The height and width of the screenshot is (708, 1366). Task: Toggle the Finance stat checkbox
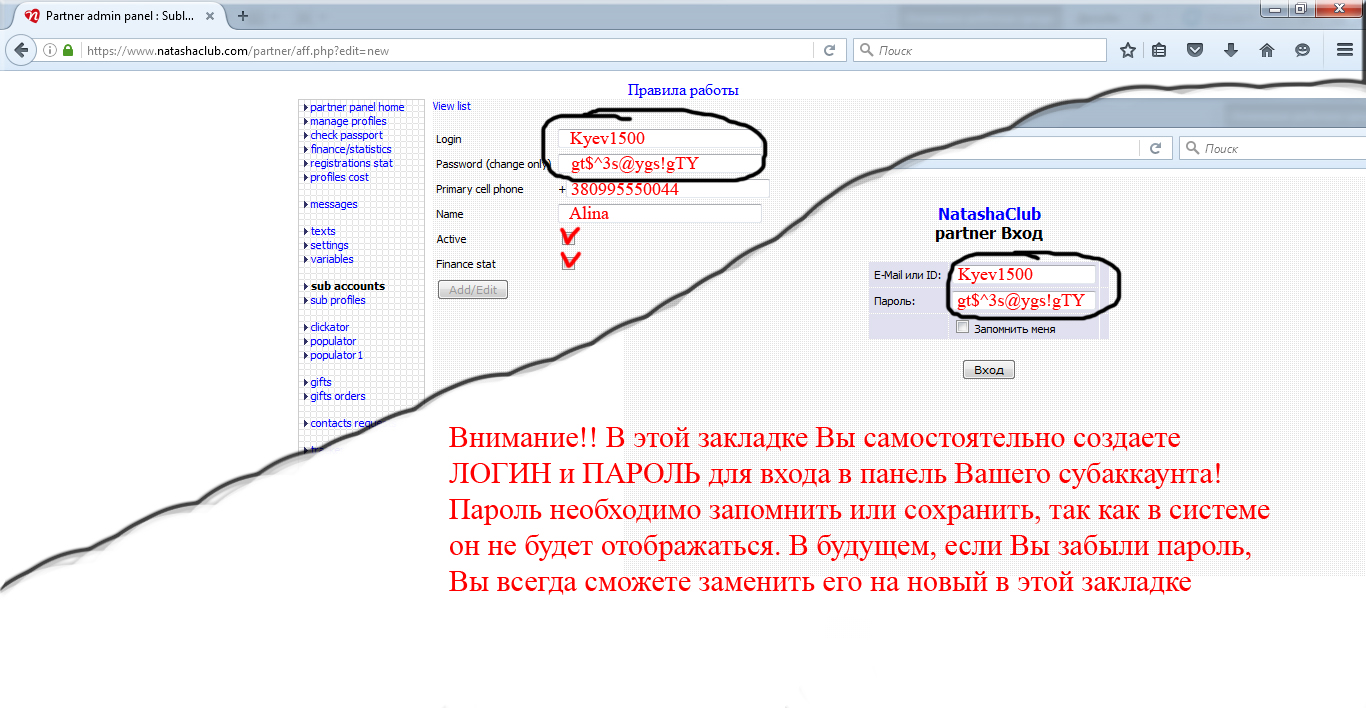pos(569,263)
